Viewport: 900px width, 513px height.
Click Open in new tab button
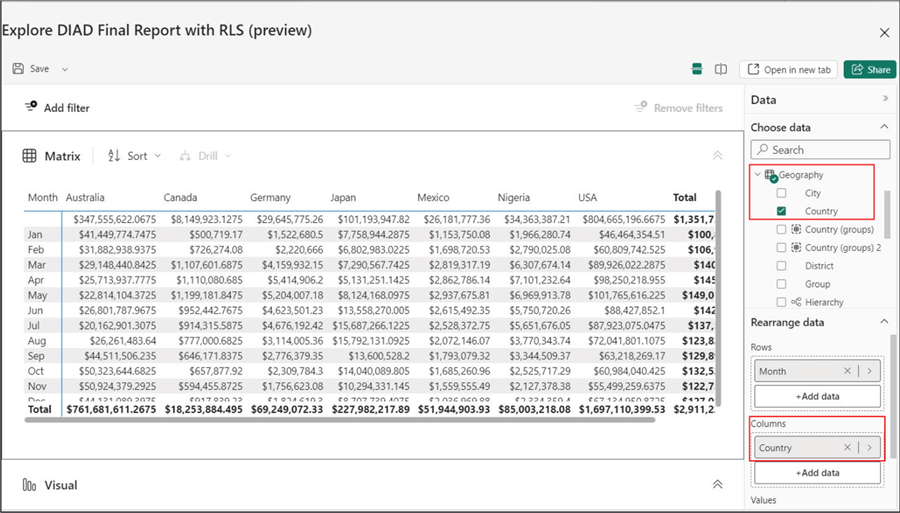coord(787,69)
